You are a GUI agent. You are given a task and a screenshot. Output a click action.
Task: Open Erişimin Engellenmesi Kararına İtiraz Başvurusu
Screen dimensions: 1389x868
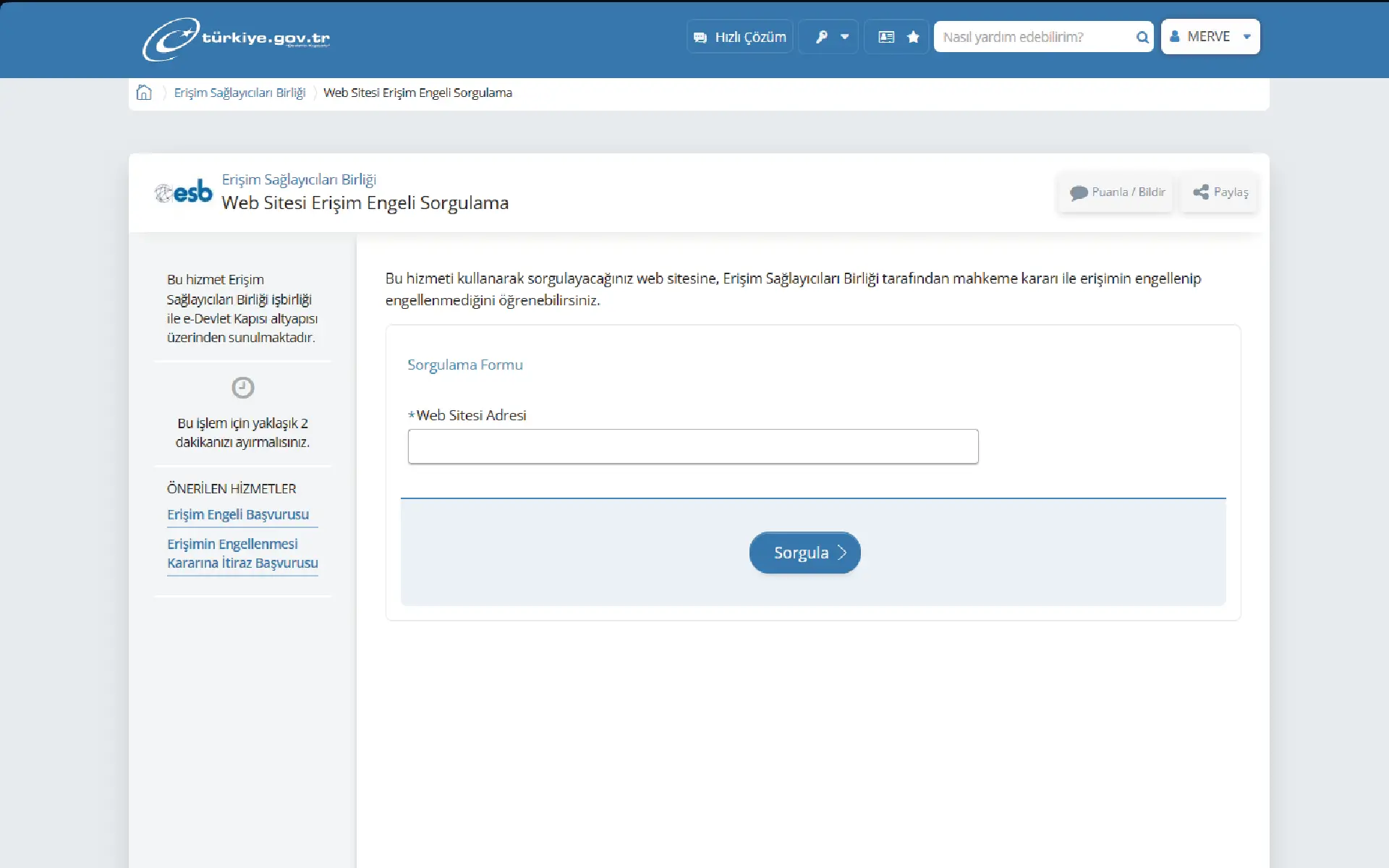pyautogui.click(x=242, y=553)
